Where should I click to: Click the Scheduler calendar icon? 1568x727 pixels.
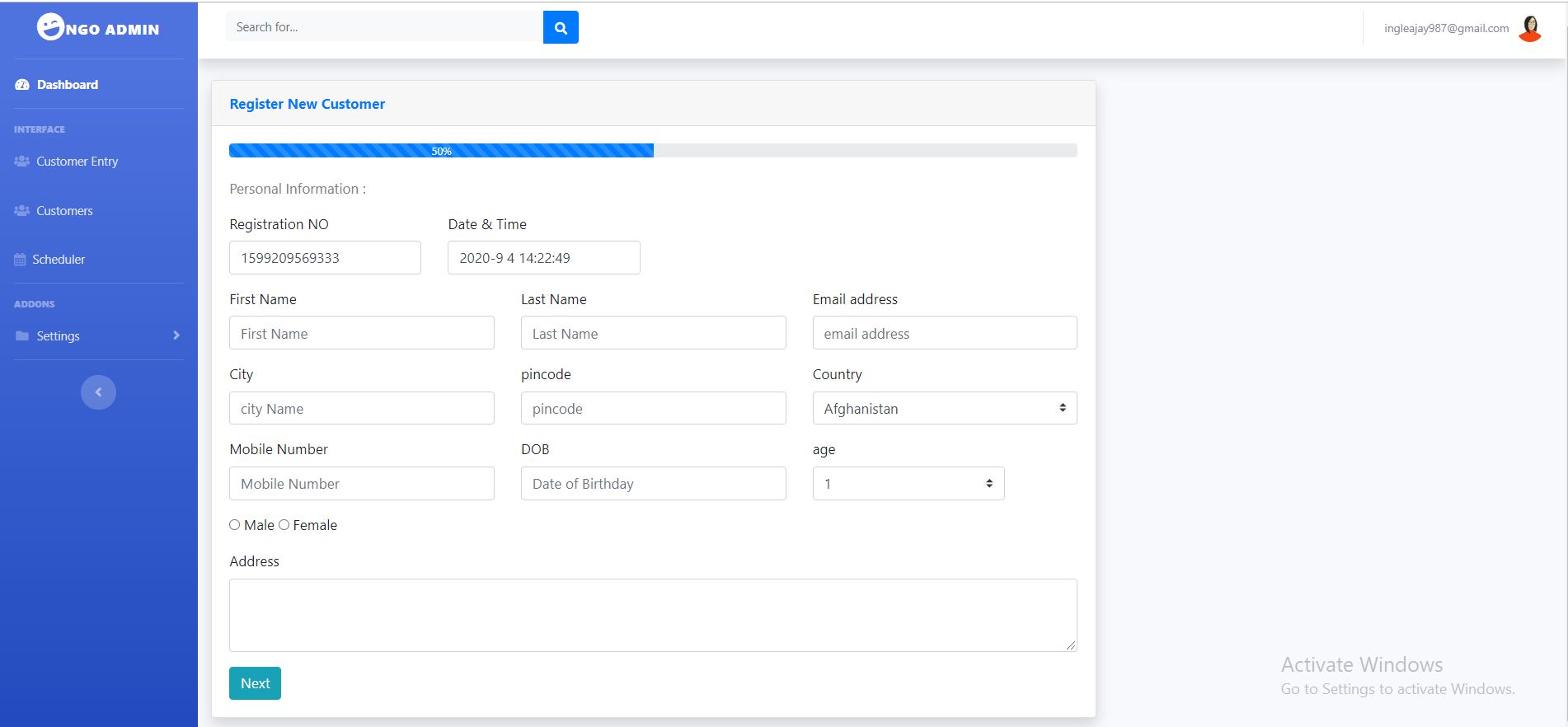21,260
